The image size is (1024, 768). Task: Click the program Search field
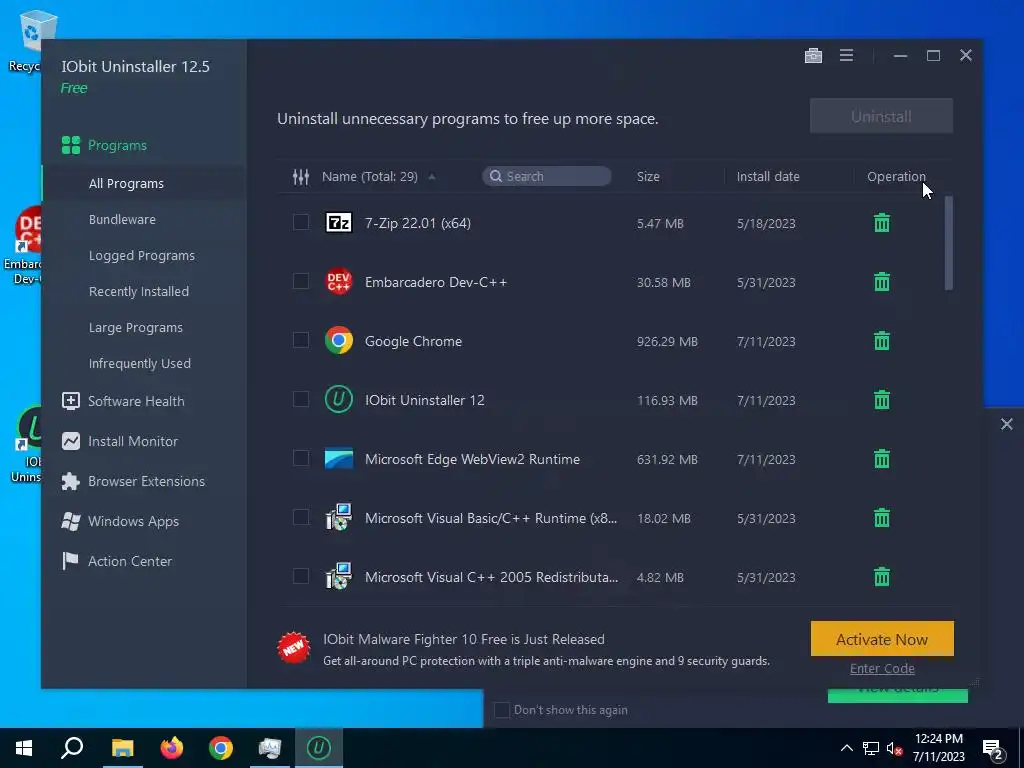click(x=547, y=176)
